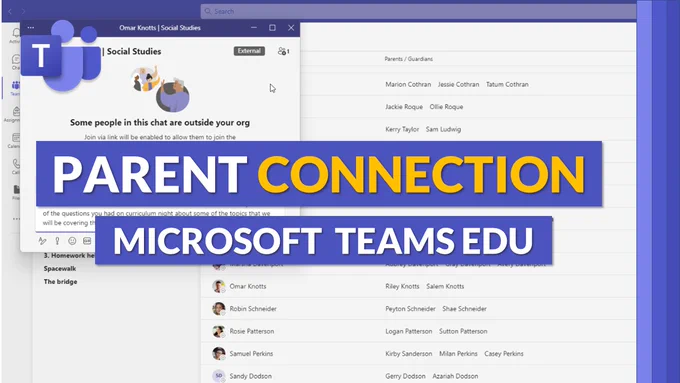The width and height of the screenshot is (680, 383).
Task: Click the Parents / Guardians column header
Action: tap(409, 59)
